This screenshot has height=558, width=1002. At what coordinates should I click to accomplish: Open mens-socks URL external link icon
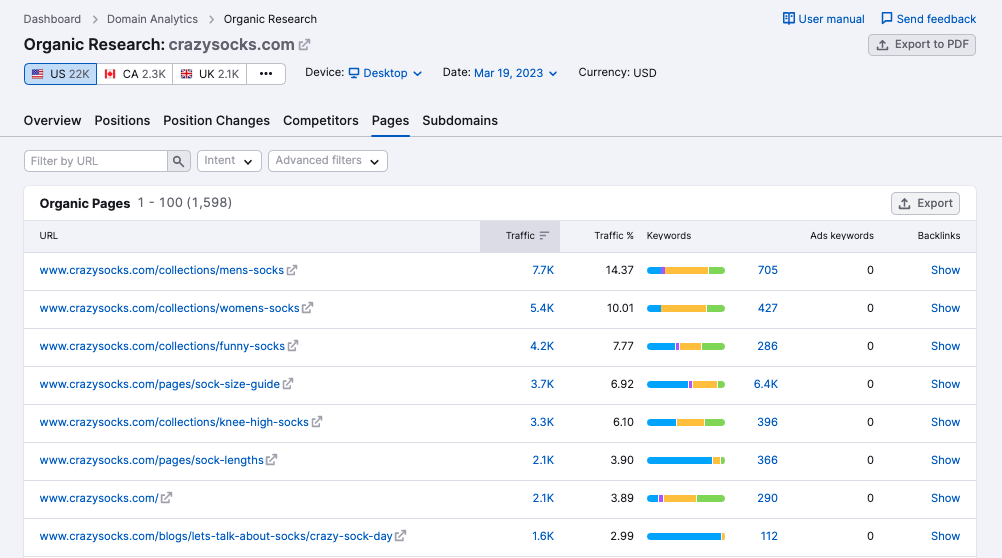[x=292, y=270]
